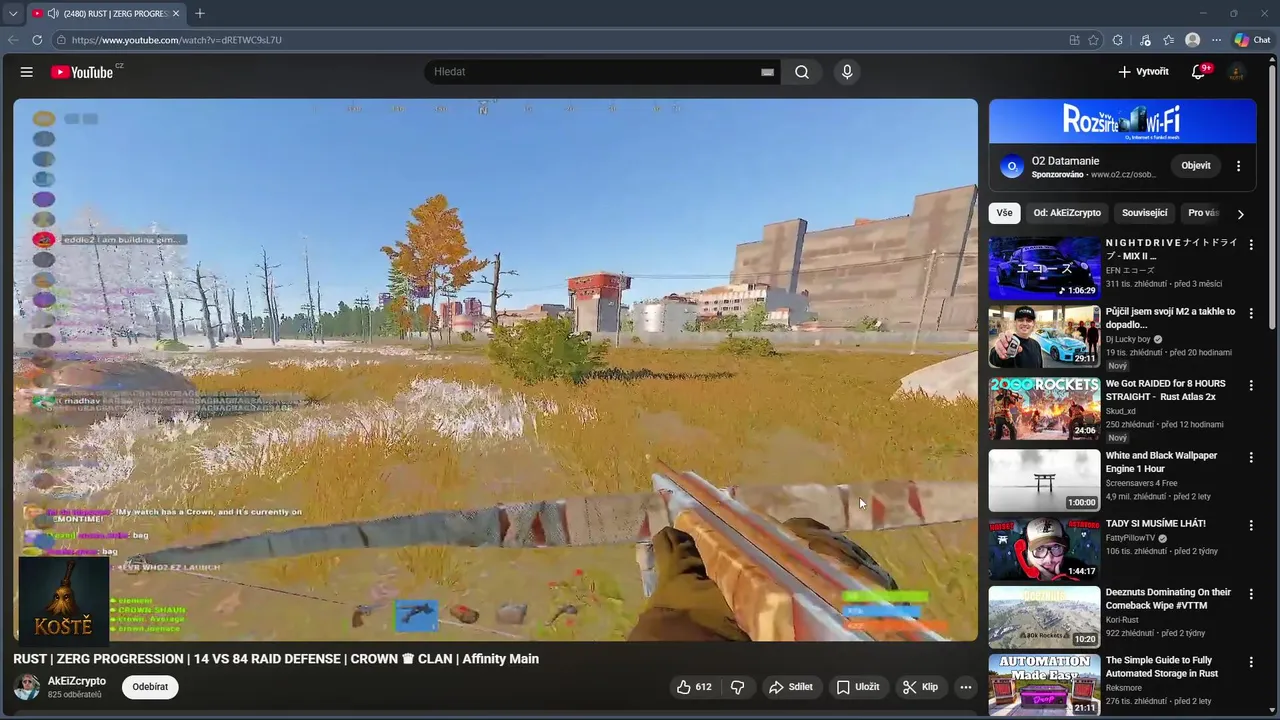1280x720 pixels.
Task: Open the notifications bell
Action: pos(1198,72)
